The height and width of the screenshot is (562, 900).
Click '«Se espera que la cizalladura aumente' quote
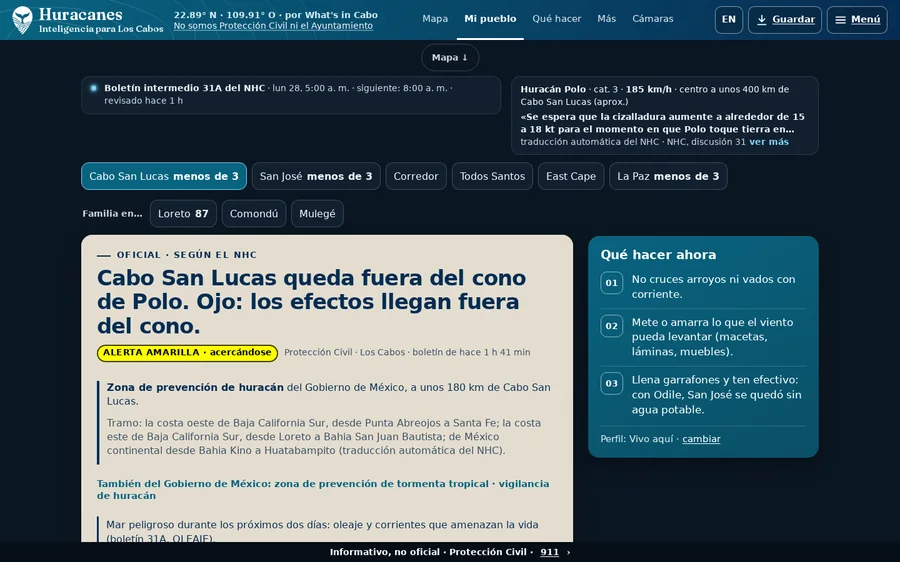click(x=662, y=123)
